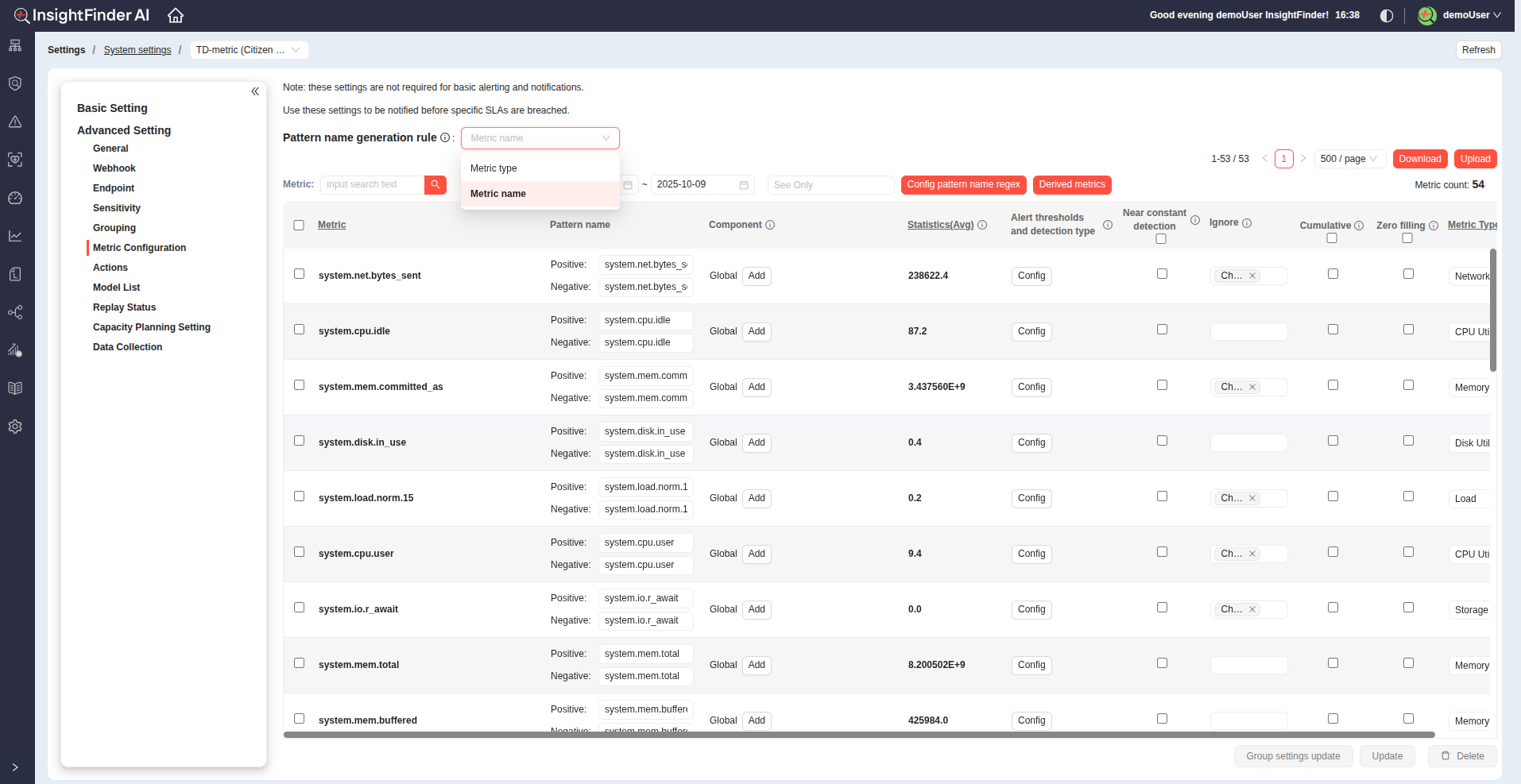The width and height of the screenshot is (1521, 784).
Task: Choose Metric type from the dropdown list
Action: point(493,168)
